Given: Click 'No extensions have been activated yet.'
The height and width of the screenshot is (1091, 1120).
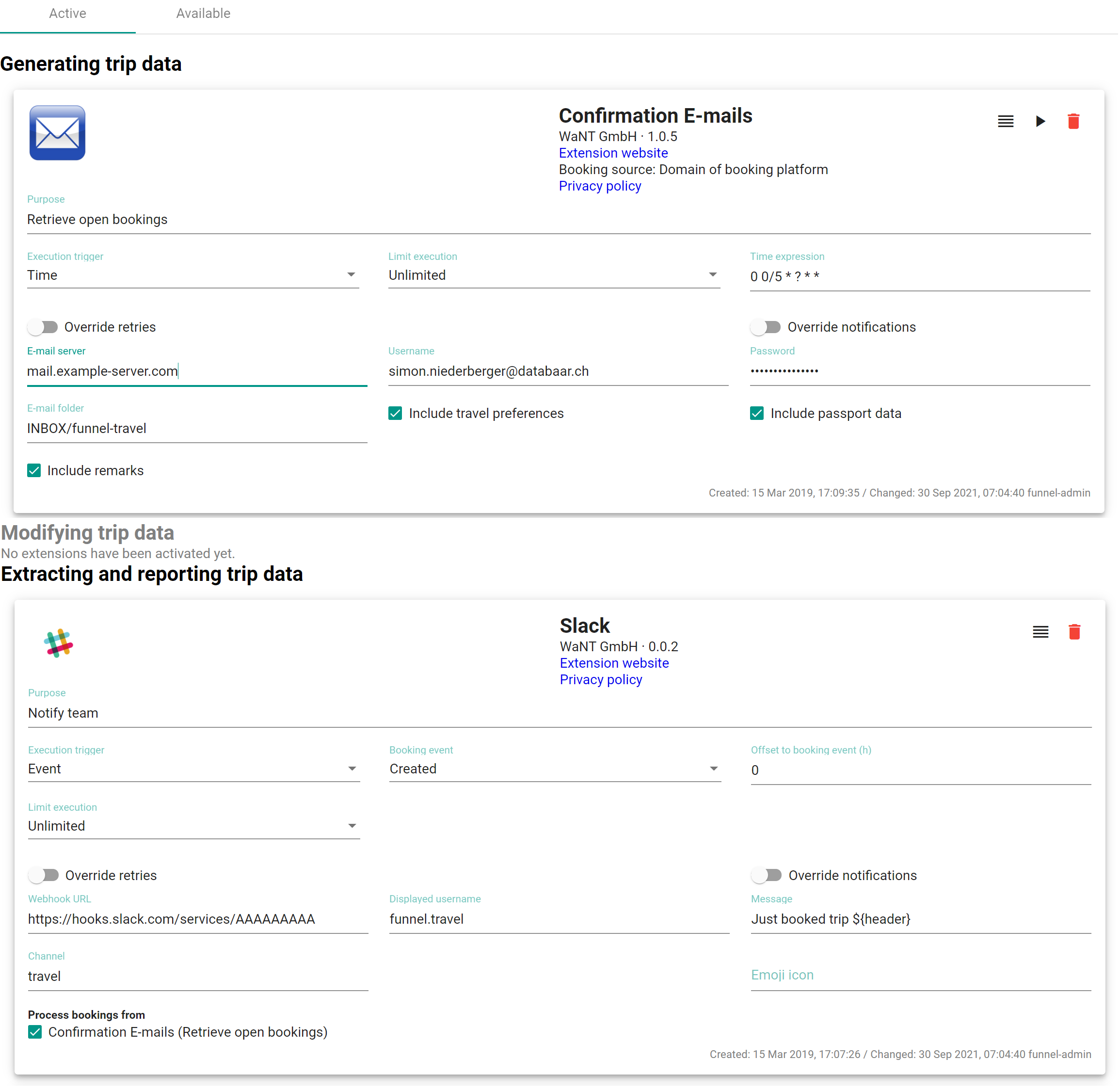Looking at the screenshot, I should (x=118, y=554).
